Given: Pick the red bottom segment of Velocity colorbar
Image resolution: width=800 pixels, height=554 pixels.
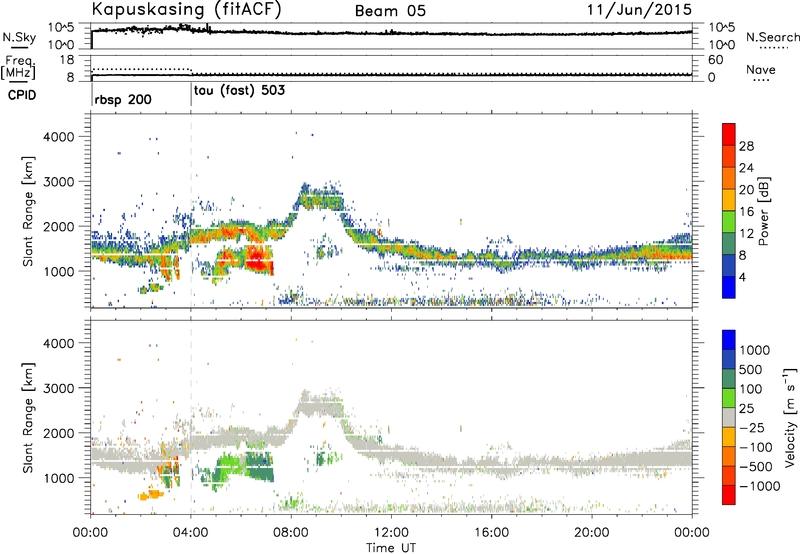Looking at the screenshot, I should pyautogui.click(x=729, y=495).
